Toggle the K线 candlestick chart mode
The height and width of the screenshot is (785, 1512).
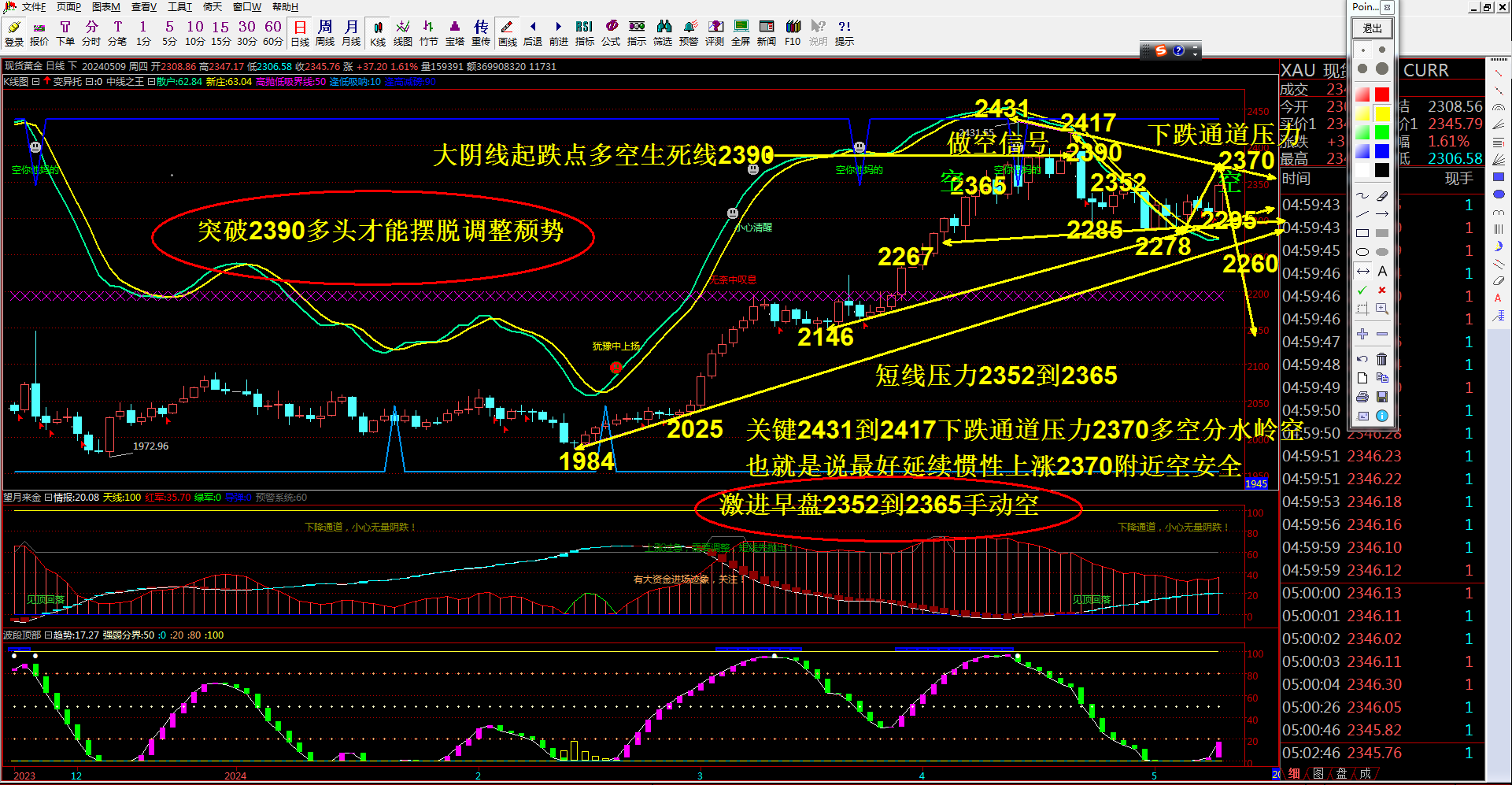(378, 33)
